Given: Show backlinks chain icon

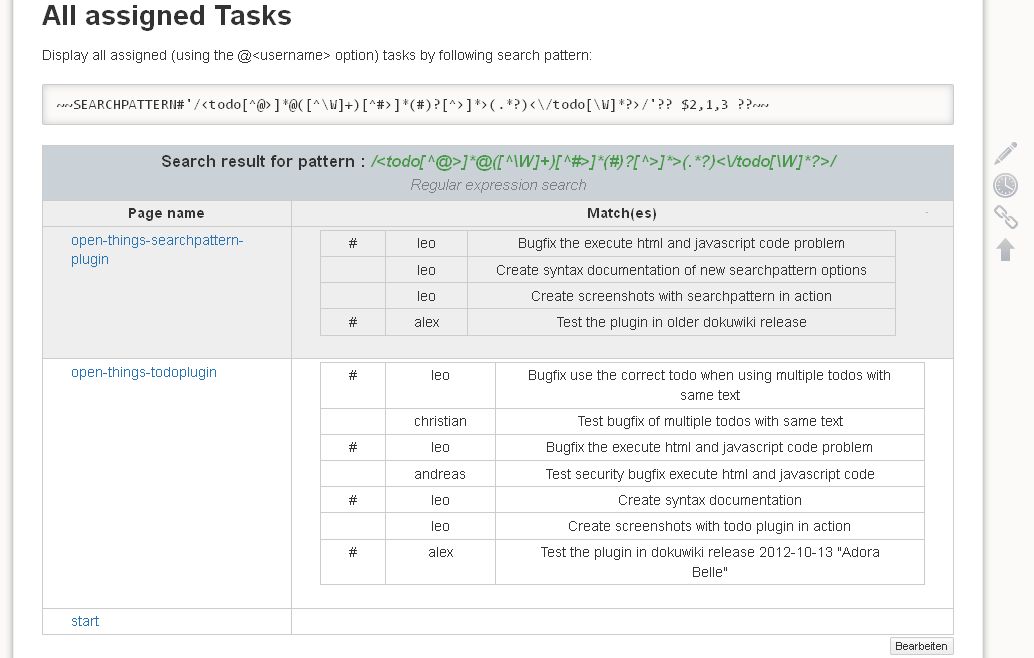Looking at the screenshot, I should click(x=1006, y=217).
